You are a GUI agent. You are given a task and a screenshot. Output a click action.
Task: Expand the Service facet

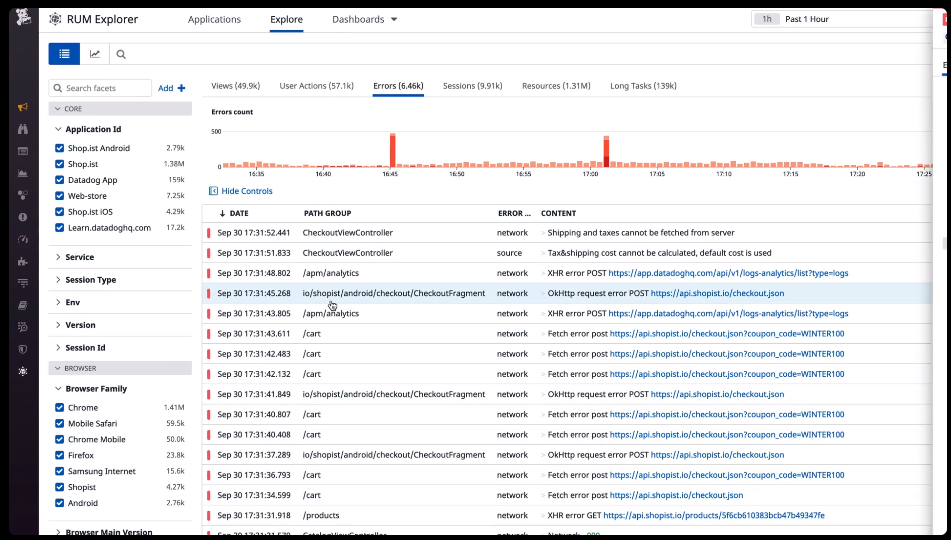79,257
